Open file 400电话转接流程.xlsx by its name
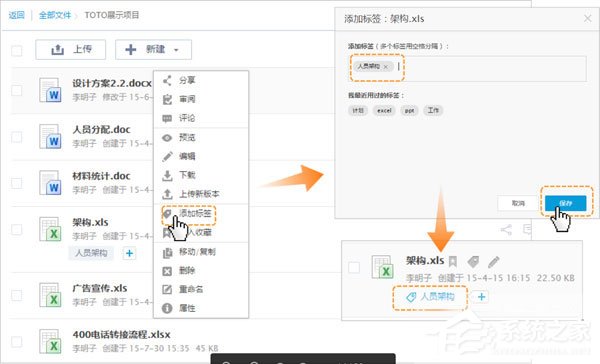Image resolution: width=600 pixels, height=364 pixels. 122,334
